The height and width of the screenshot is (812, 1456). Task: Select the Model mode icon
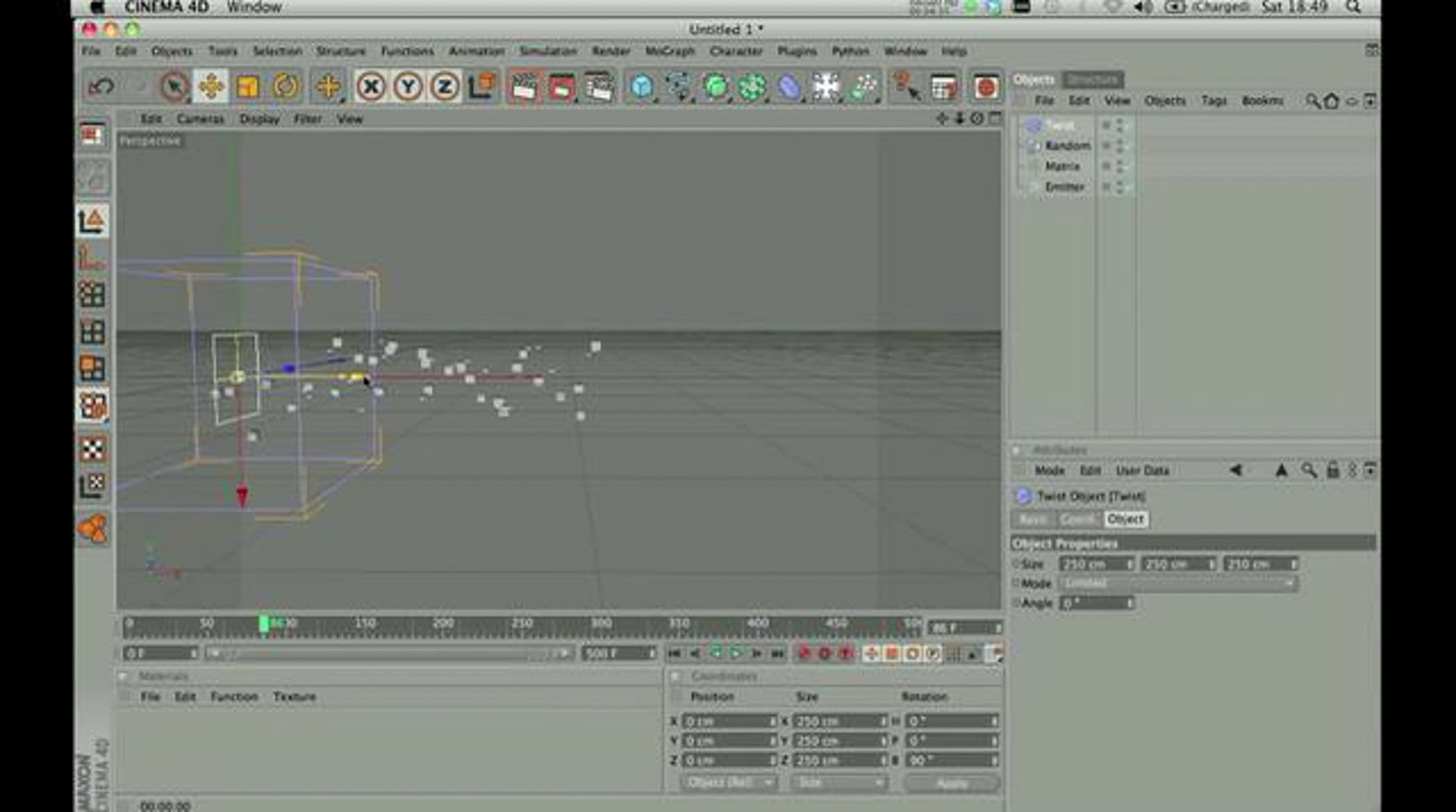click(x=92, y=220)
